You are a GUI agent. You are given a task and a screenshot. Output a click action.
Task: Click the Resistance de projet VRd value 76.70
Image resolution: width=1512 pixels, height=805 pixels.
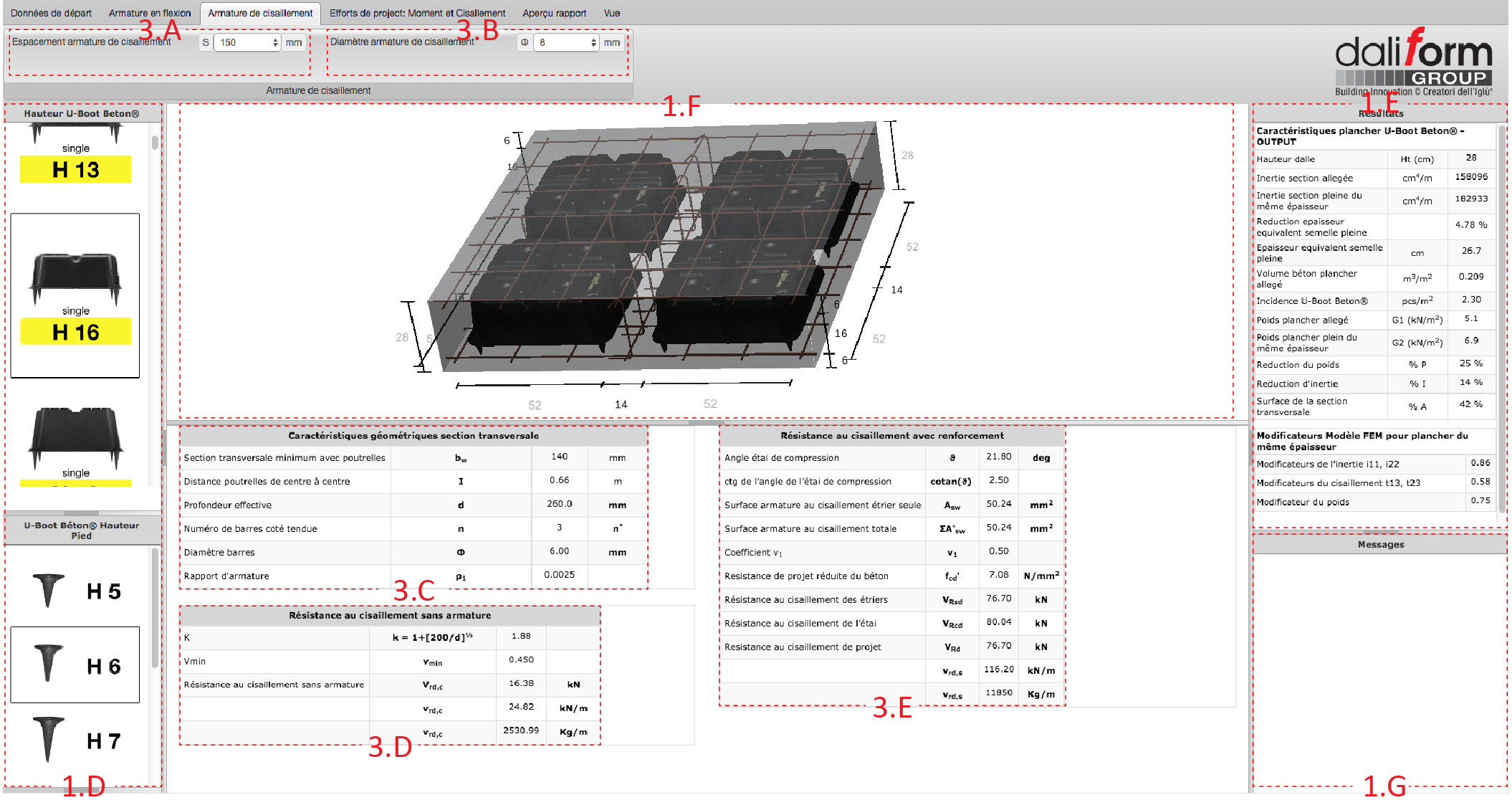(998, 646)
